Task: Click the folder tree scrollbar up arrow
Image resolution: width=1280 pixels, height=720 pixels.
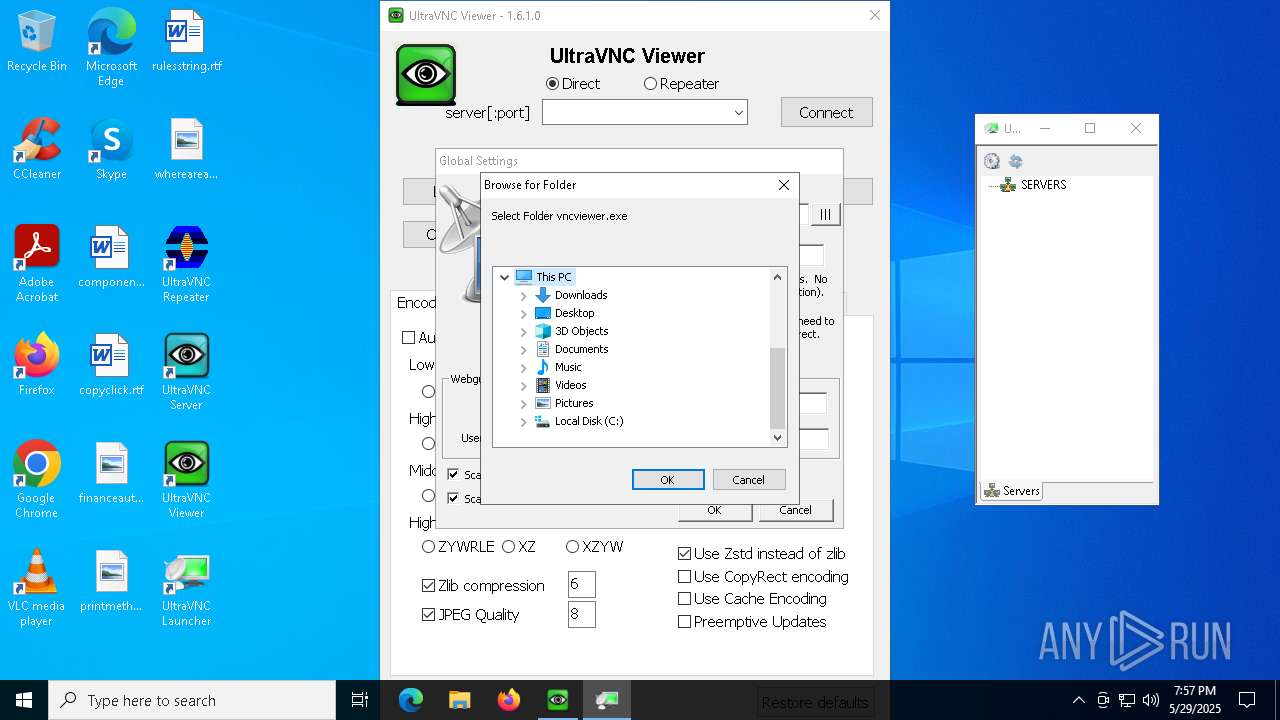Action: (778, 277)
